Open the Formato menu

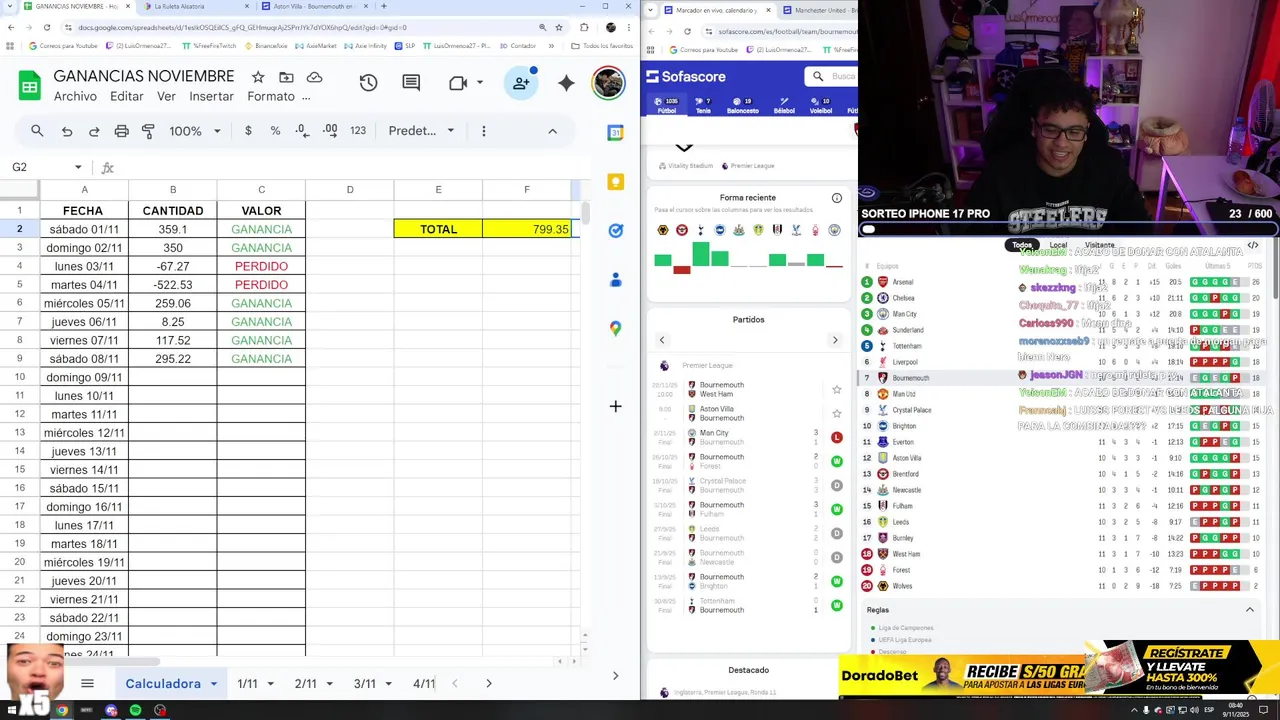tap(271, 96)
